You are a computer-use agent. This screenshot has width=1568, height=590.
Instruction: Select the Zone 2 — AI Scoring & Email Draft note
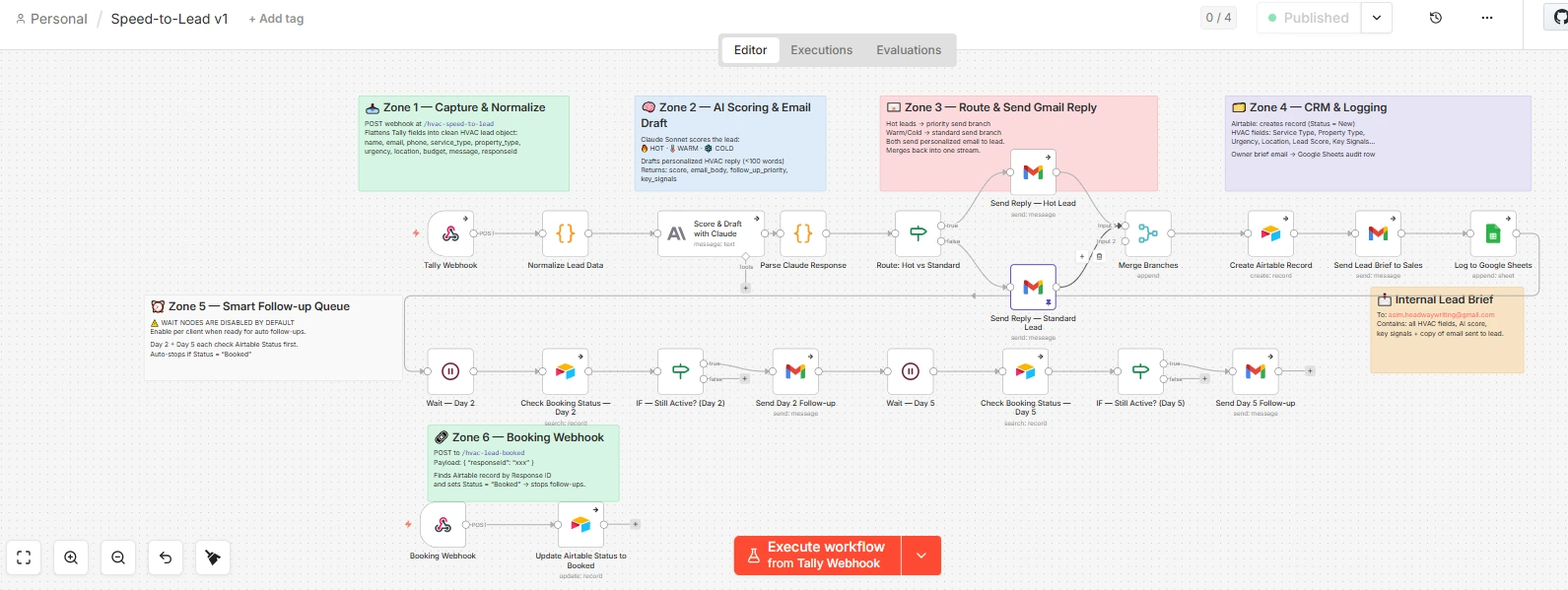point(730,143)
